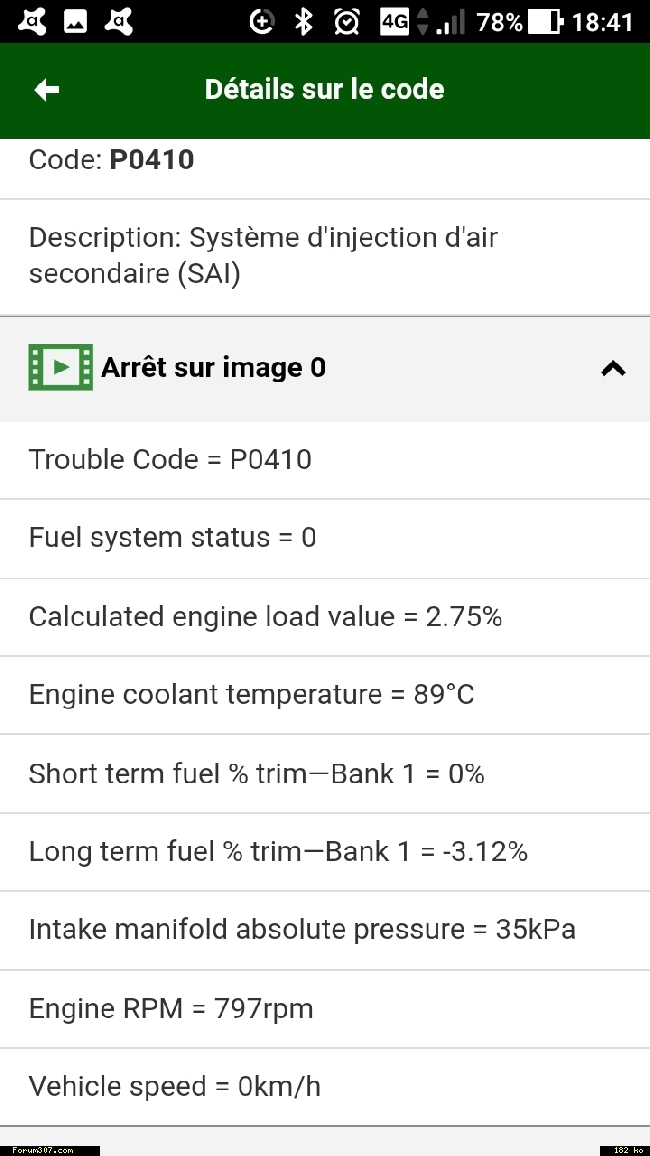The image size is (650, 1156).
Task: Tap the alarm clock status icon
Action: 346,21
